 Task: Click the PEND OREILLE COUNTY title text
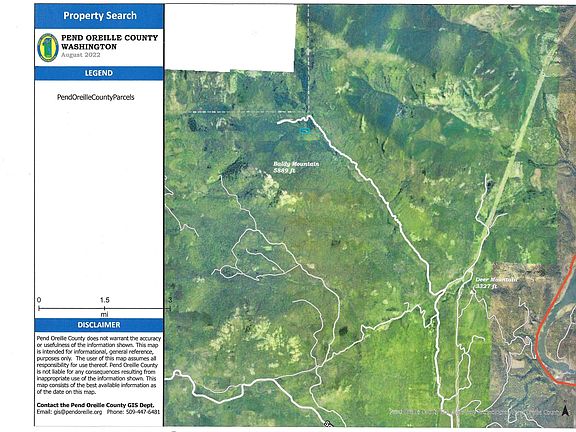pos(109,37)
